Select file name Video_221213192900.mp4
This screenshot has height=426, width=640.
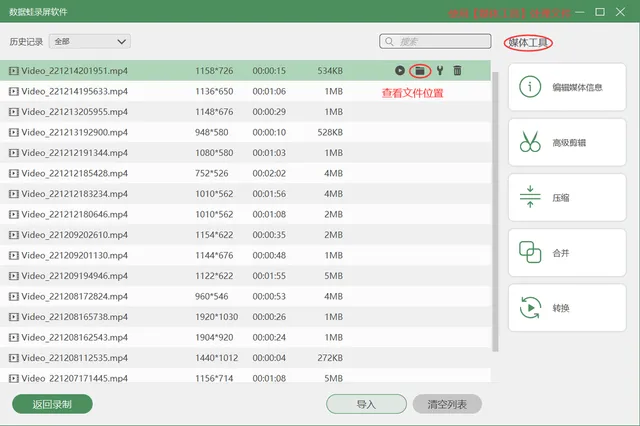[x=74, y=132]
